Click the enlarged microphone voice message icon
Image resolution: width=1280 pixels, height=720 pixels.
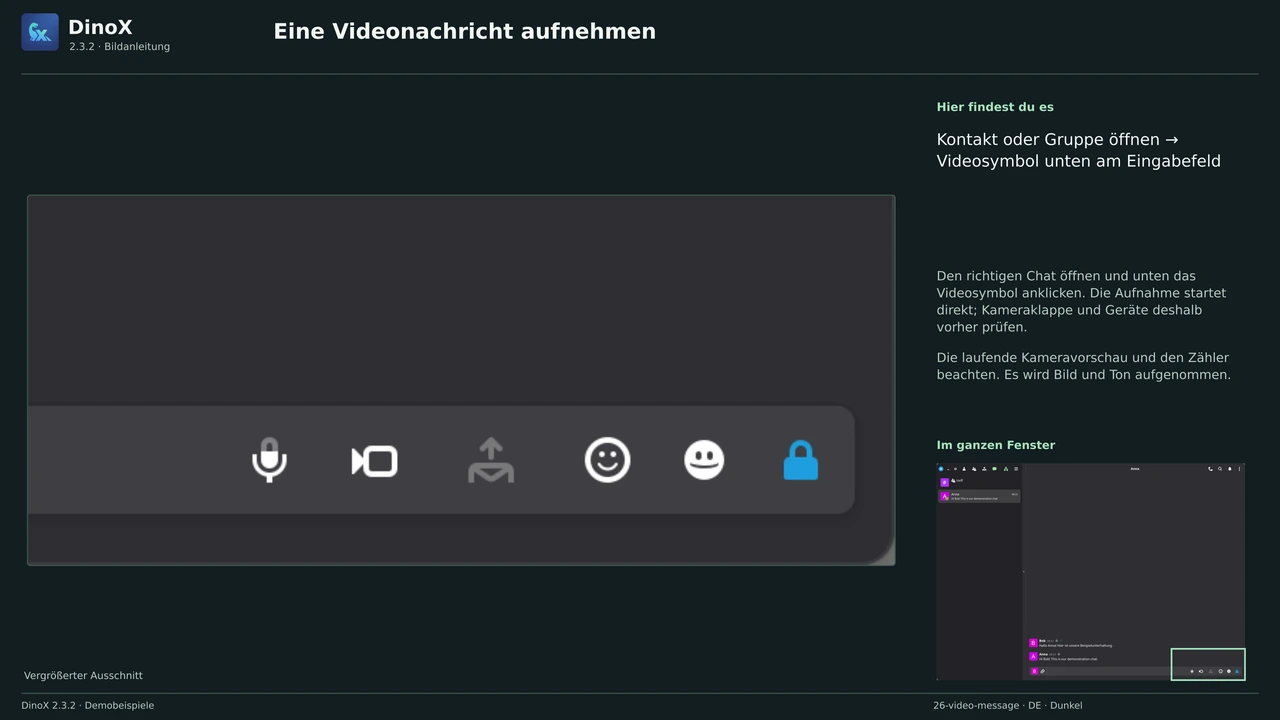pos(269,460)
